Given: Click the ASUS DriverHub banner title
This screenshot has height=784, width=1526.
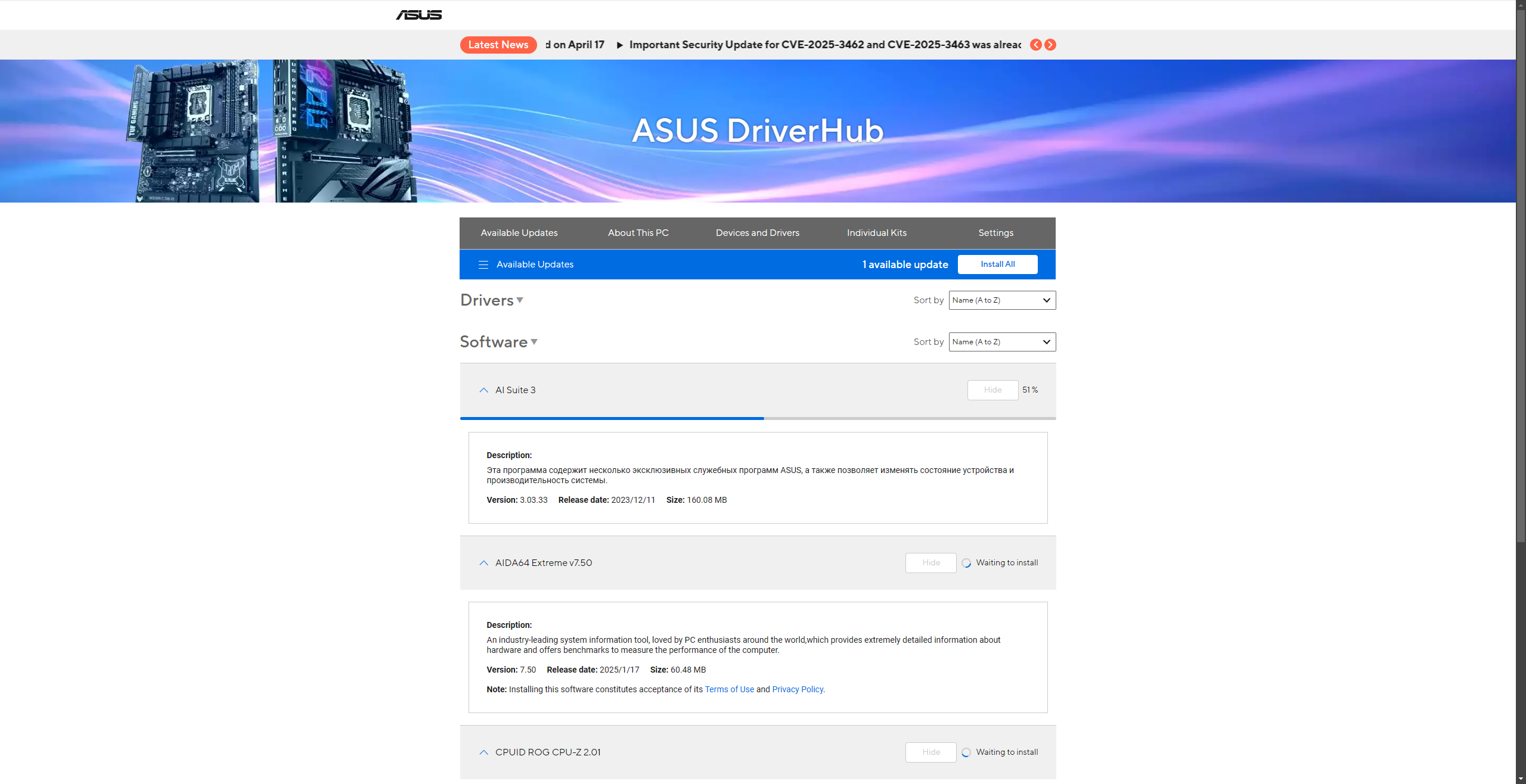Looking at the screenshot, I should [758, 130].
